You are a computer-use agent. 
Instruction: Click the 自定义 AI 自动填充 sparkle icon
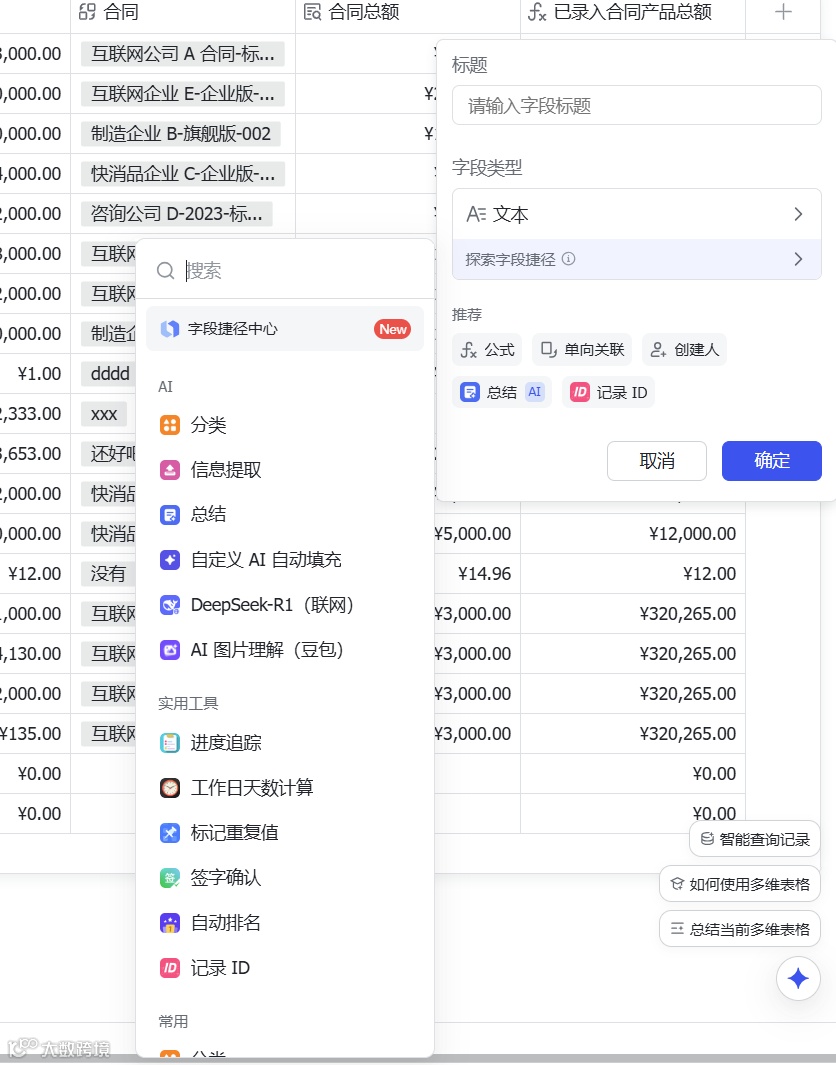click(170, 560)
